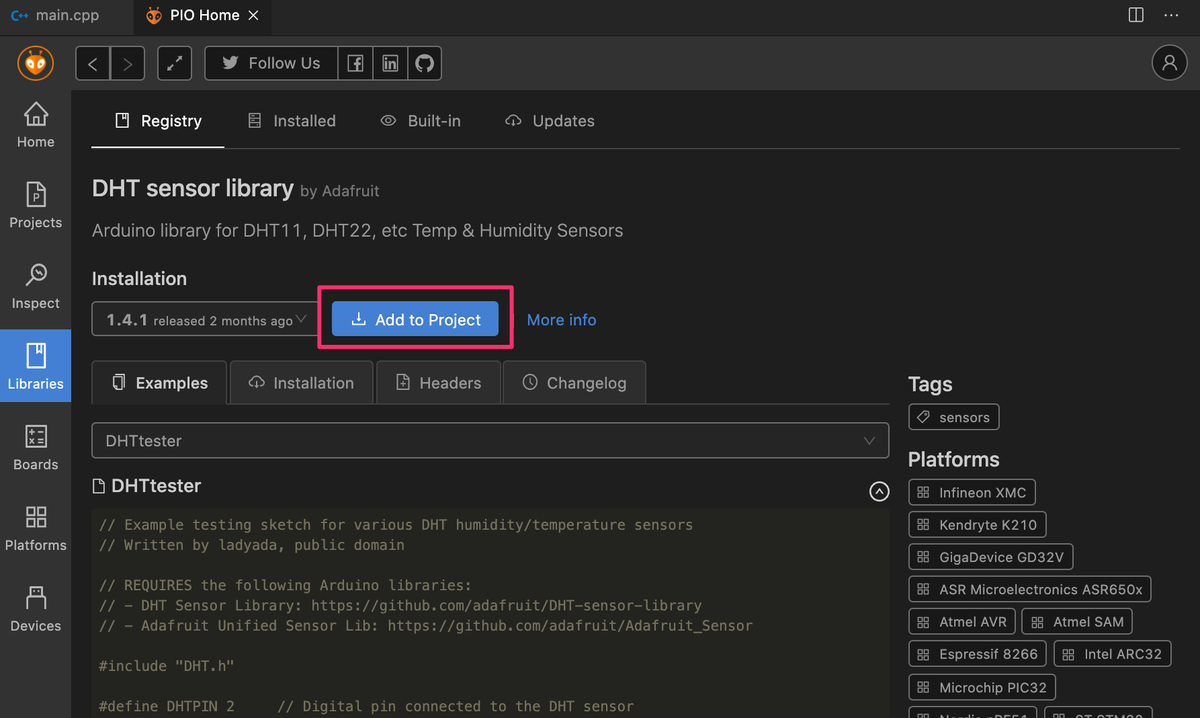This screenshot has height=718, width=1200.
Task: Close the PIO Home tab
Action: point(254,16)
